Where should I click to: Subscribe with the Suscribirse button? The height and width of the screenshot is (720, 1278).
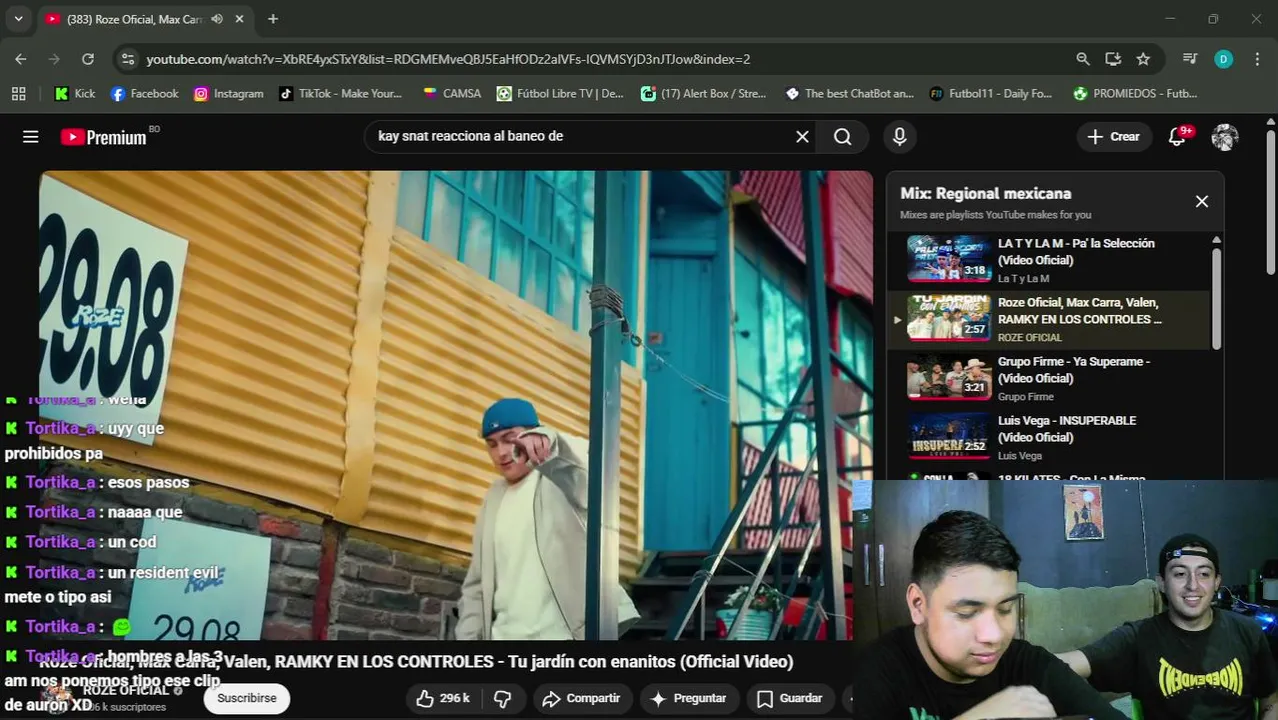tap(247, 698)
